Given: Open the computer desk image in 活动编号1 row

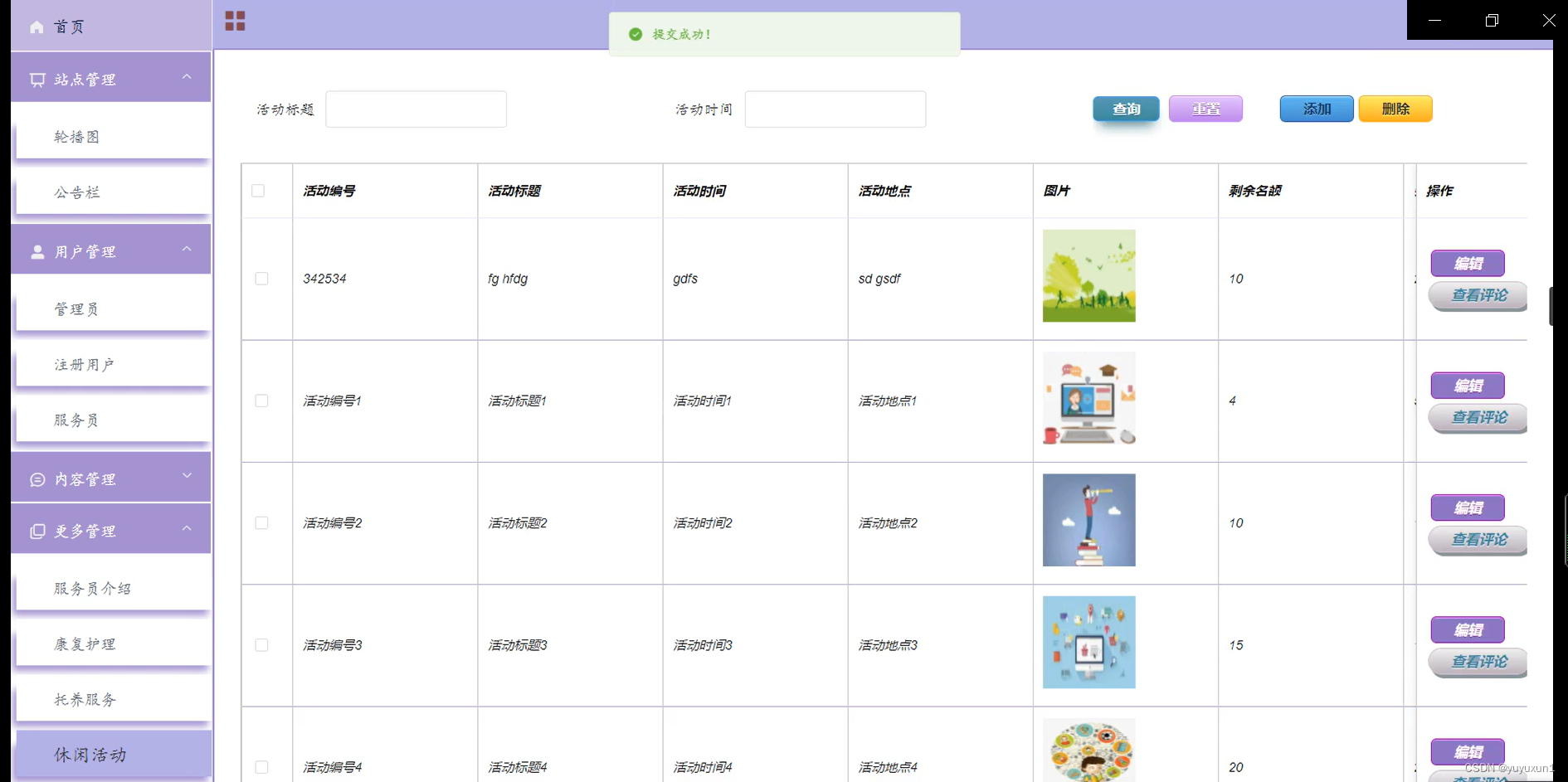Looking at the screenshot, I should coord(1088,398).
